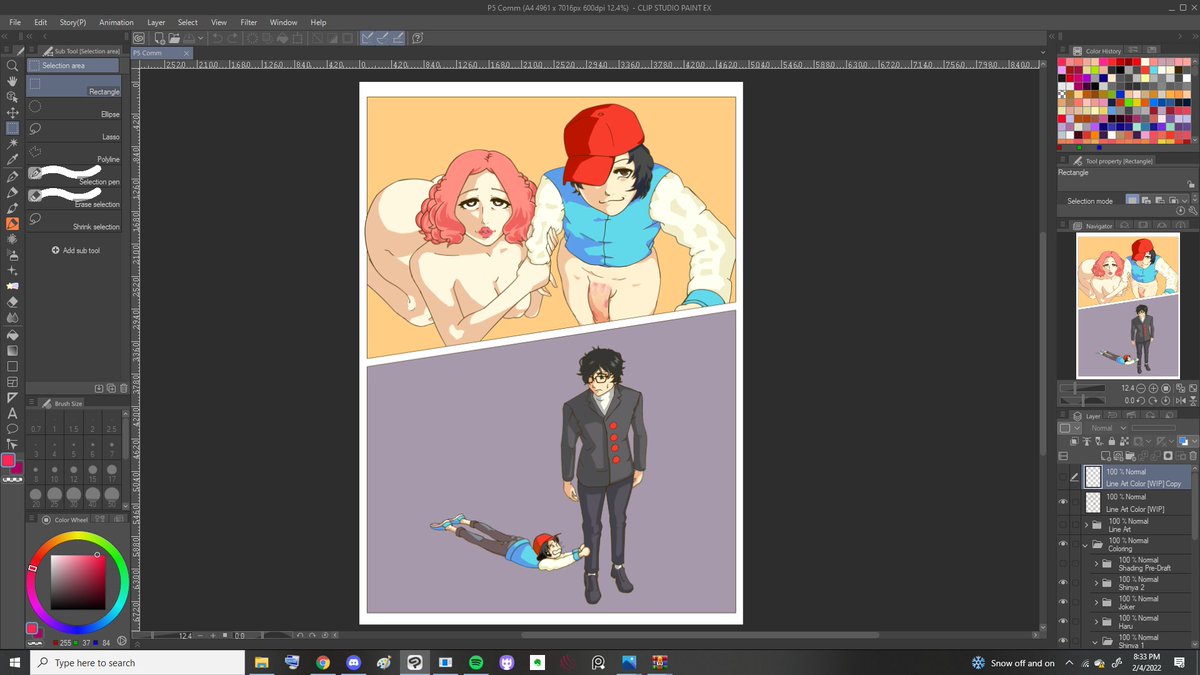1200x675 pixels.
Task: Show the Line Art Color [WIP] Copy layer
Action: coord(1063,477)
